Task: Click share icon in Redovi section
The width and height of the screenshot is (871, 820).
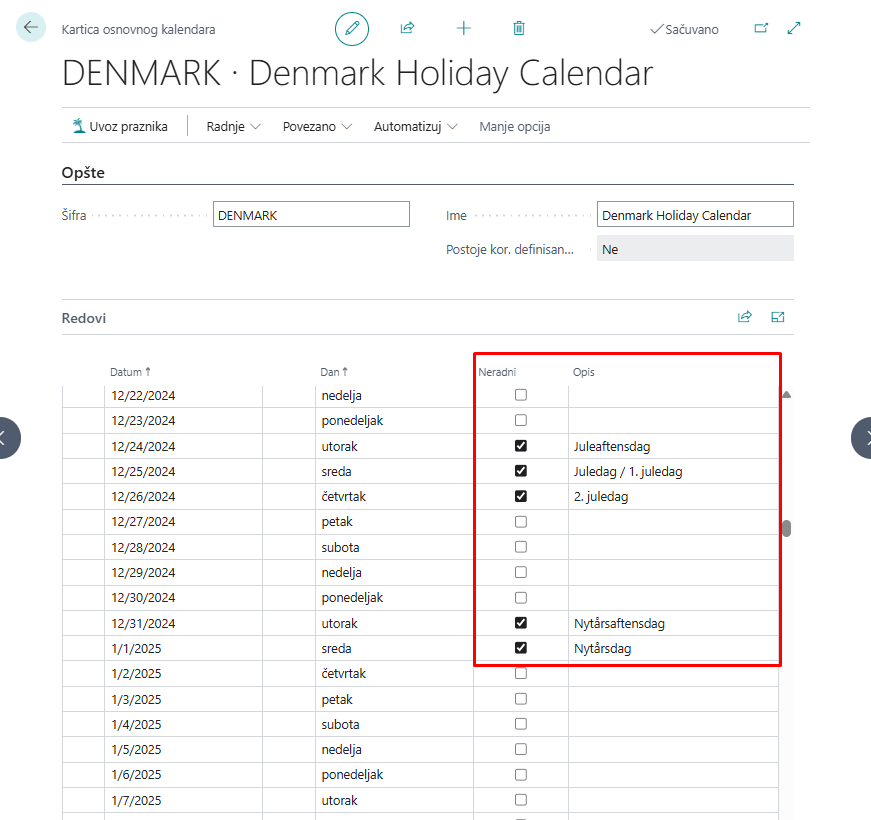Action: pos(744,317)
